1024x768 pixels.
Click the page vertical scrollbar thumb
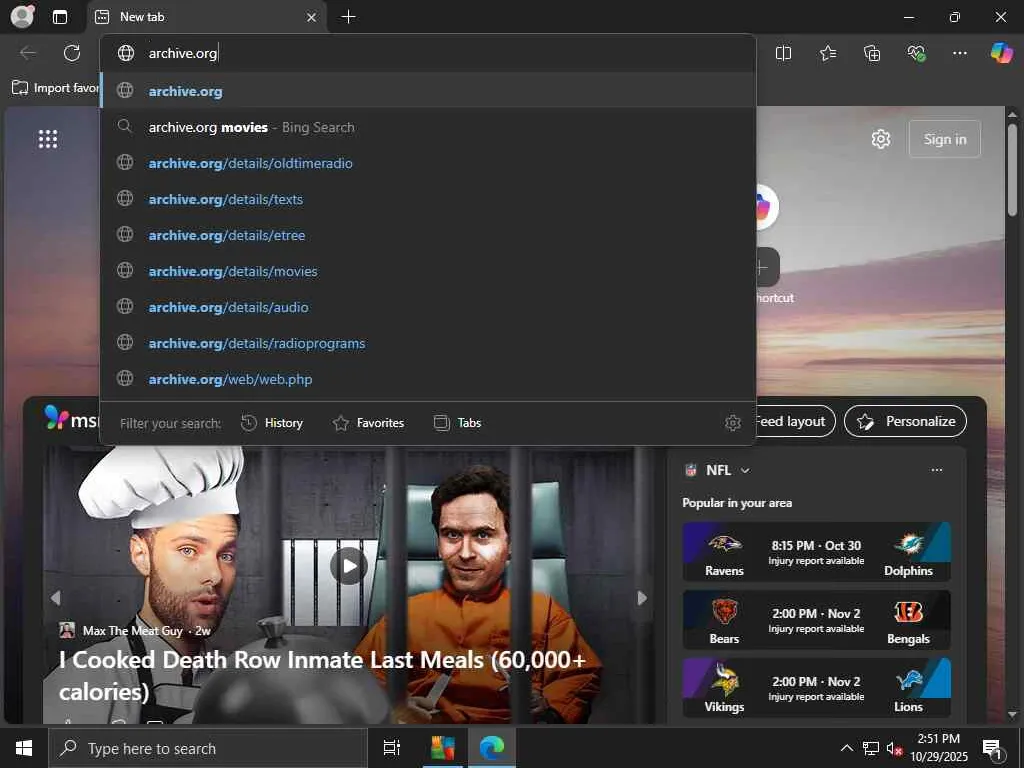click(1012, 170)
